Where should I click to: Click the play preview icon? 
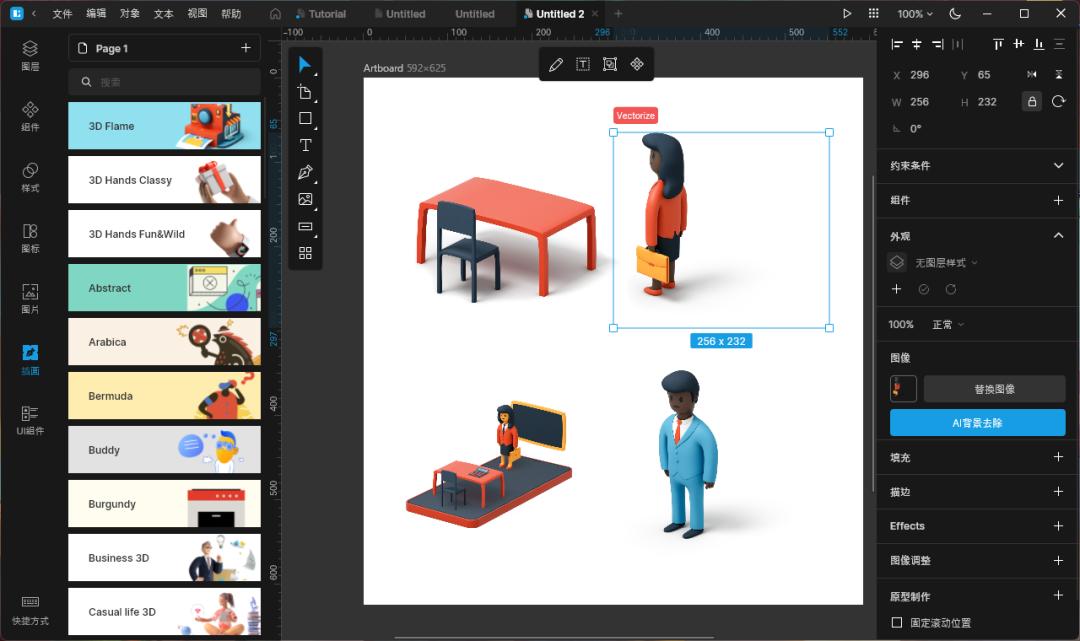pos(847,14)
